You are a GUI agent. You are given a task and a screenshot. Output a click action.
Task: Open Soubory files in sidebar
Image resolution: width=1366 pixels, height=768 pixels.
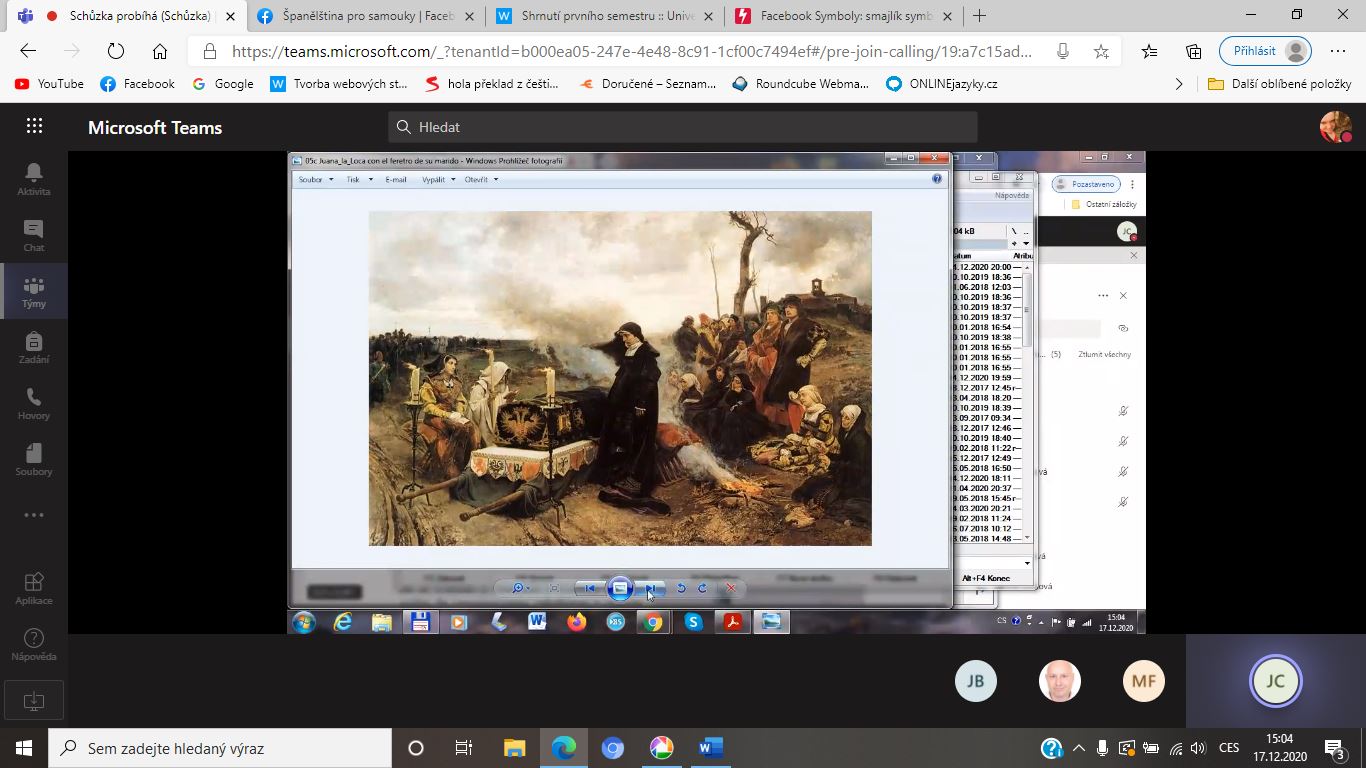[34, 459]
